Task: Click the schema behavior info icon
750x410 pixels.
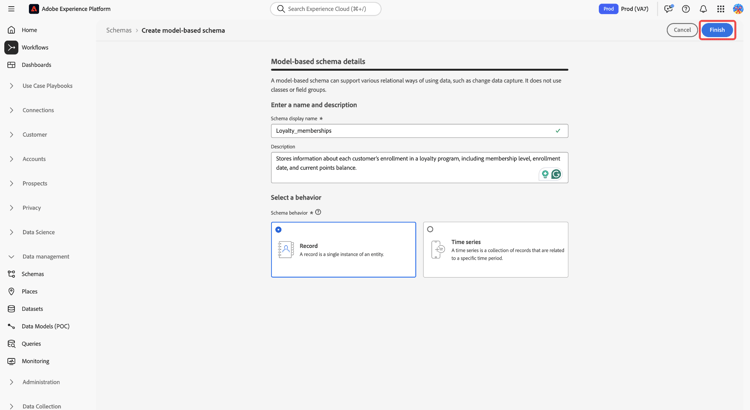Action: (x=318, y=212)
